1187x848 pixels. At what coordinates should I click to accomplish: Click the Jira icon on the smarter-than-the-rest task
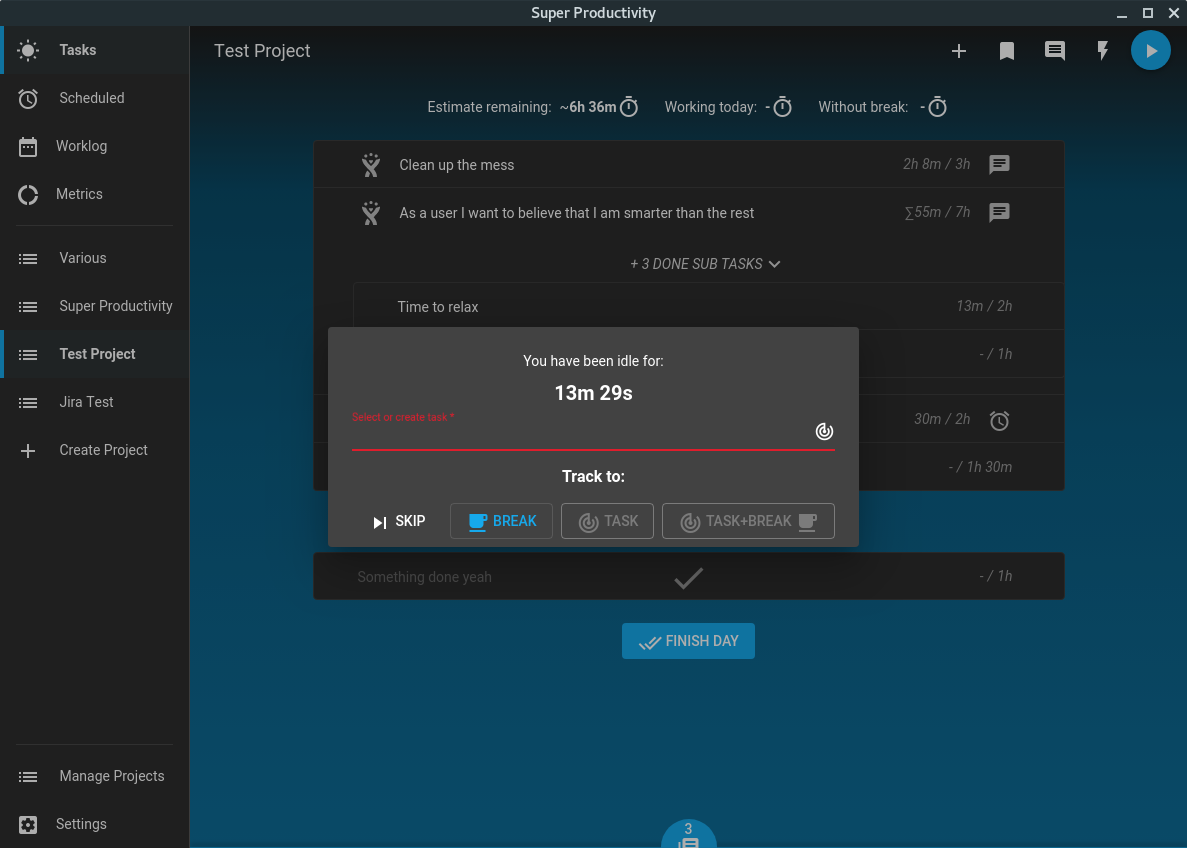371,213
